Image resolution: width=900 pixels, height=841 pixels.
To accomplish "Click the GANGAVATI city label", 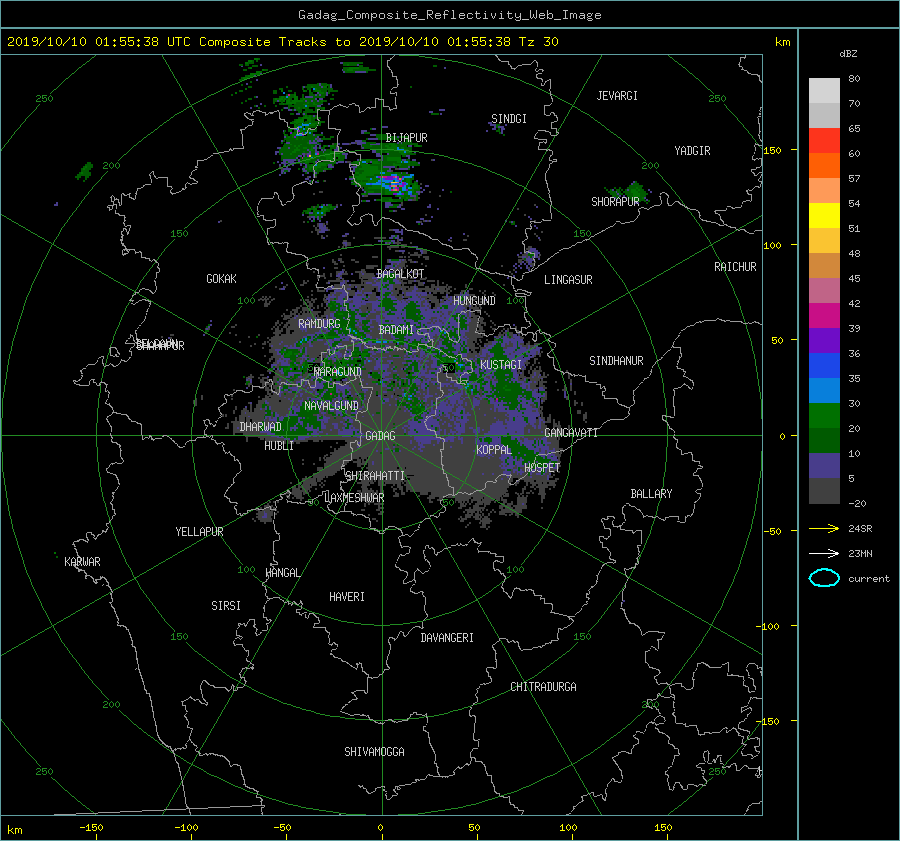I will coord(571,433).
